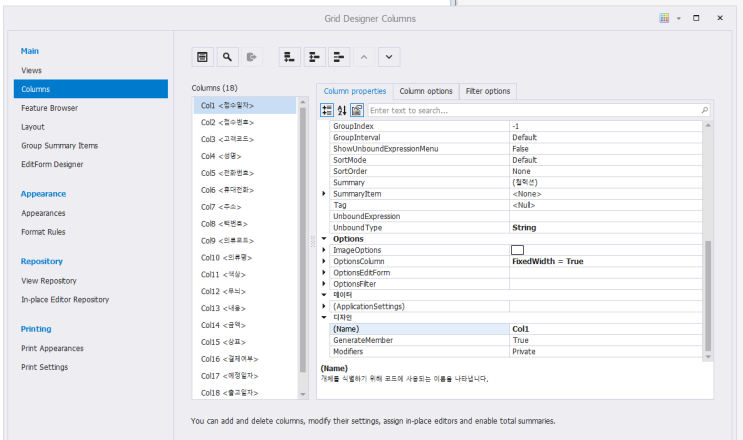This screenshot has width=743, height=440.
Task: Click the property pages icon beside the sort icon
Action: click(x=356, y=110)
